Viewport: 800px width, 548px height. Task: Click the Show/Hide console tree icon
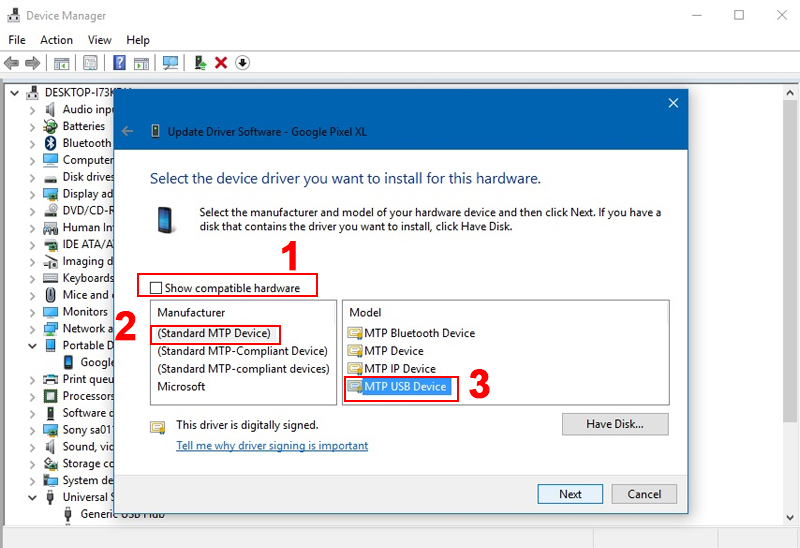[x=61, y=63]
